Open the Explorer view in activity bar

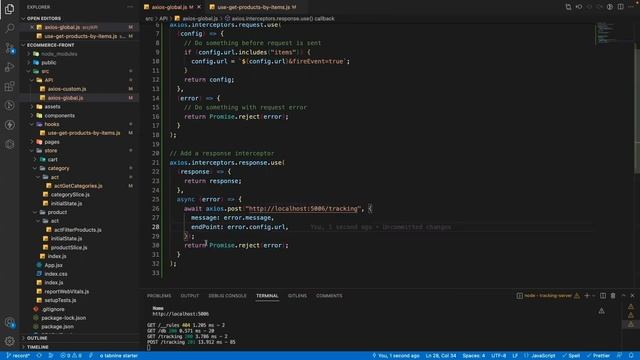(x=9, y=9)
